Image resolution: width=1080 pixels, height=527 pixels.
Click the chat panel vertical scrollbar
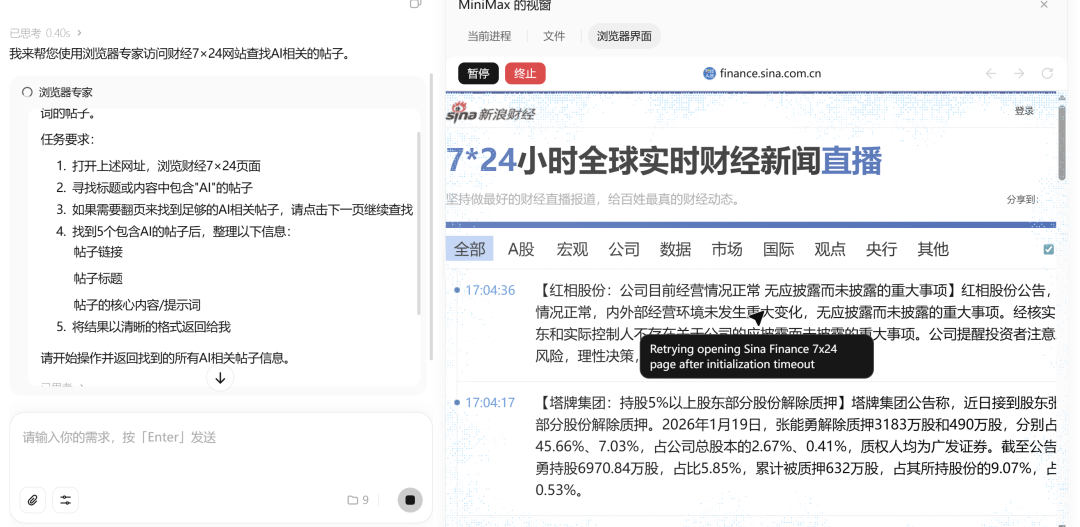(431, 216)
